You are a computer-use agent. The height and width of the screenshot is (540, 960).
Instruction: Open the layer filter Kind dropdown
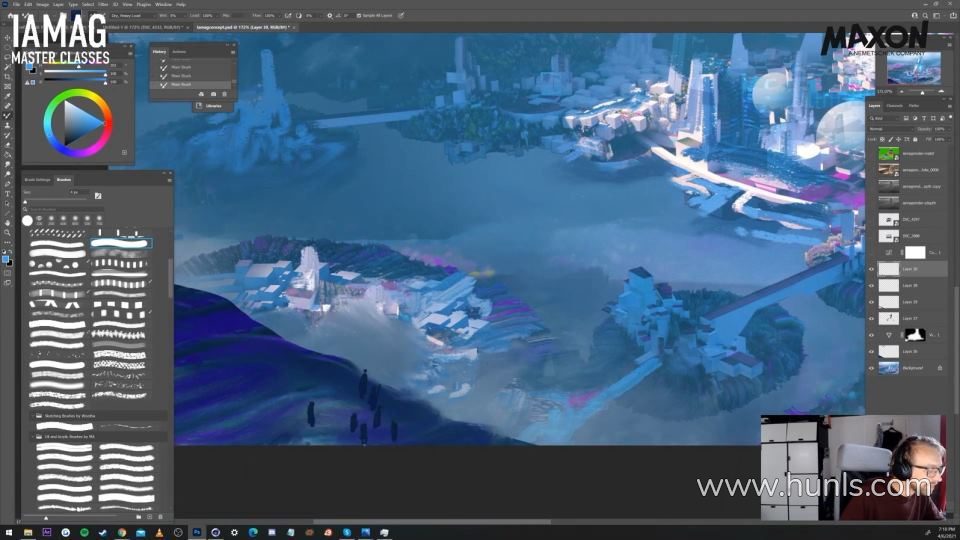point(885,118)
